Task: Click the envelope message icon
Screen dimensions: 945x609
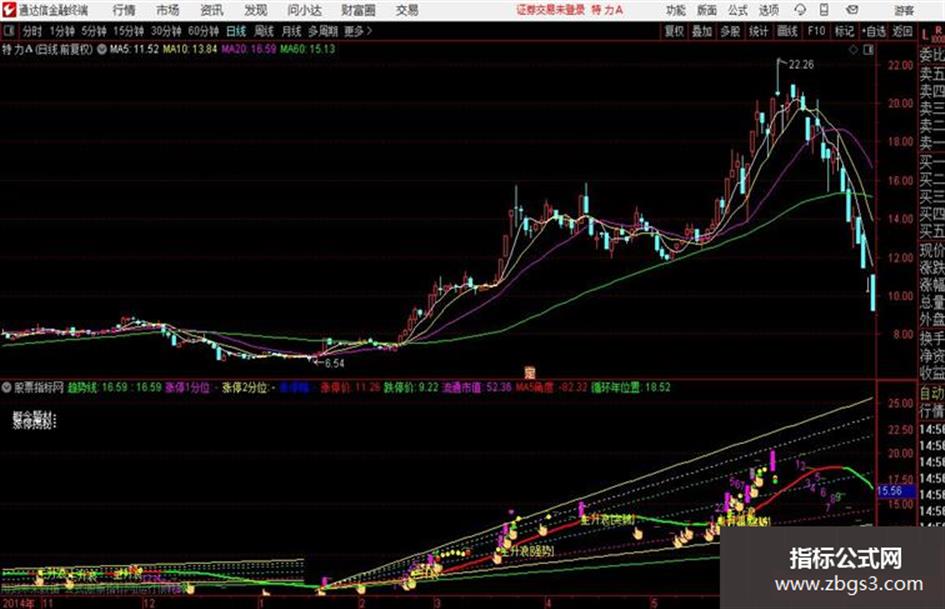Action: coord(852,10)
